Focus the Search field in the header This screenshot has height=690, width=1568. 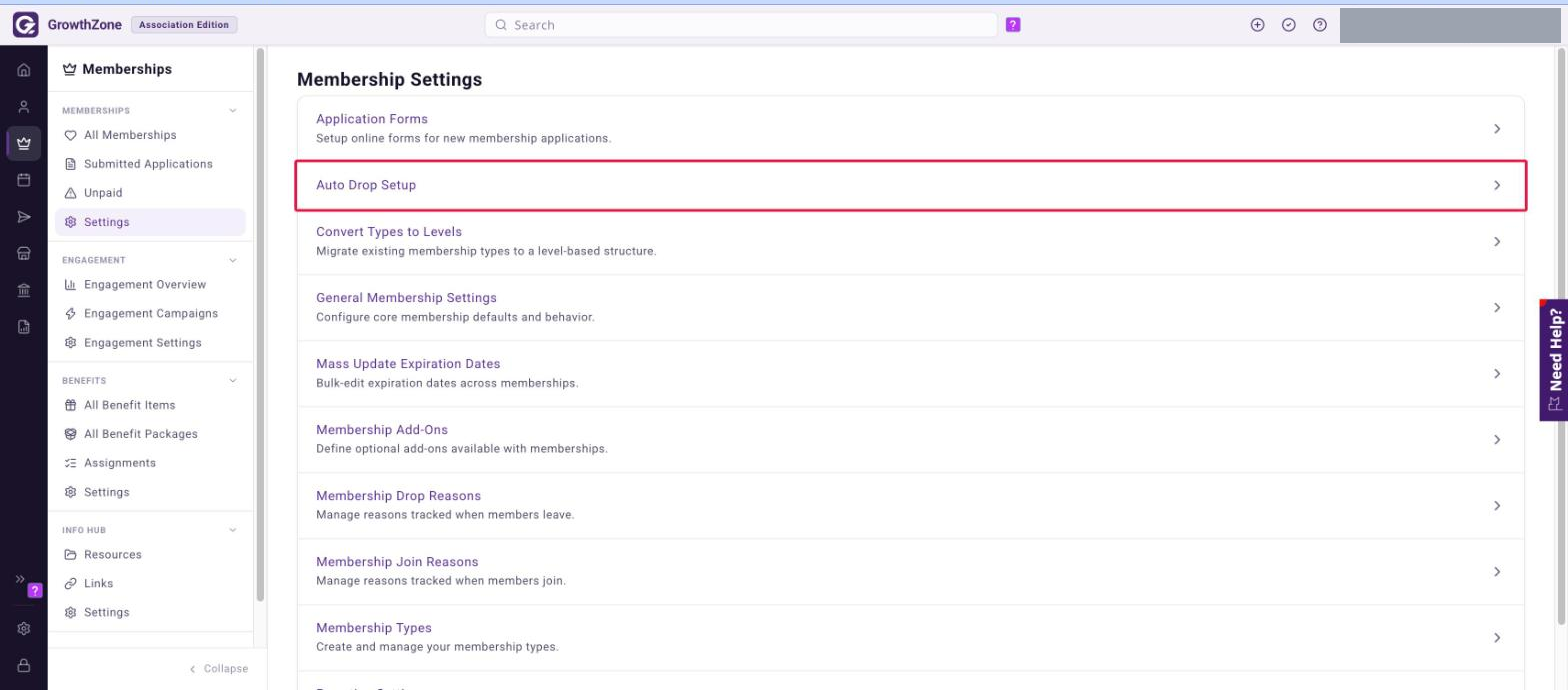(741, 25)
